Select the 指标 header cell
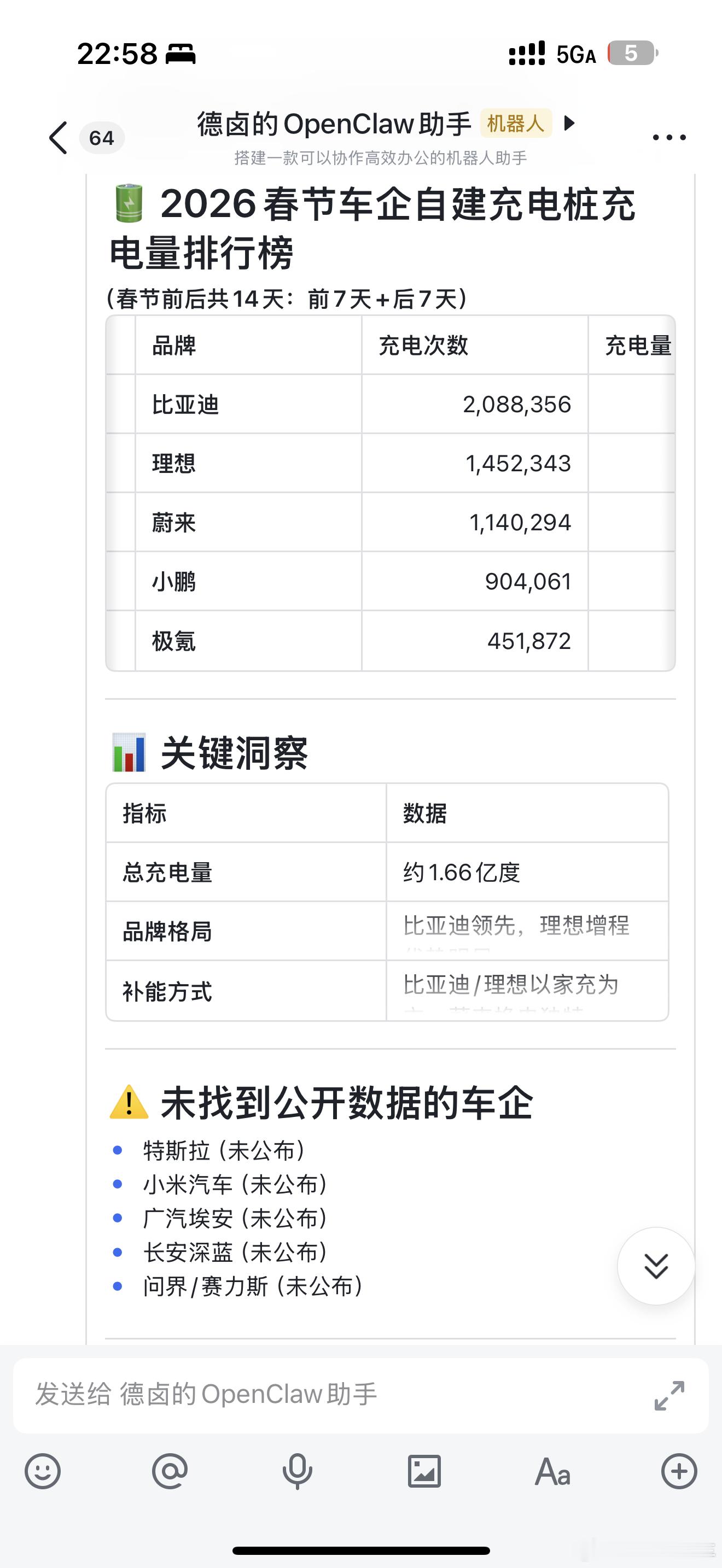This screenshot has width=722, height=1568. pos(246,813)
